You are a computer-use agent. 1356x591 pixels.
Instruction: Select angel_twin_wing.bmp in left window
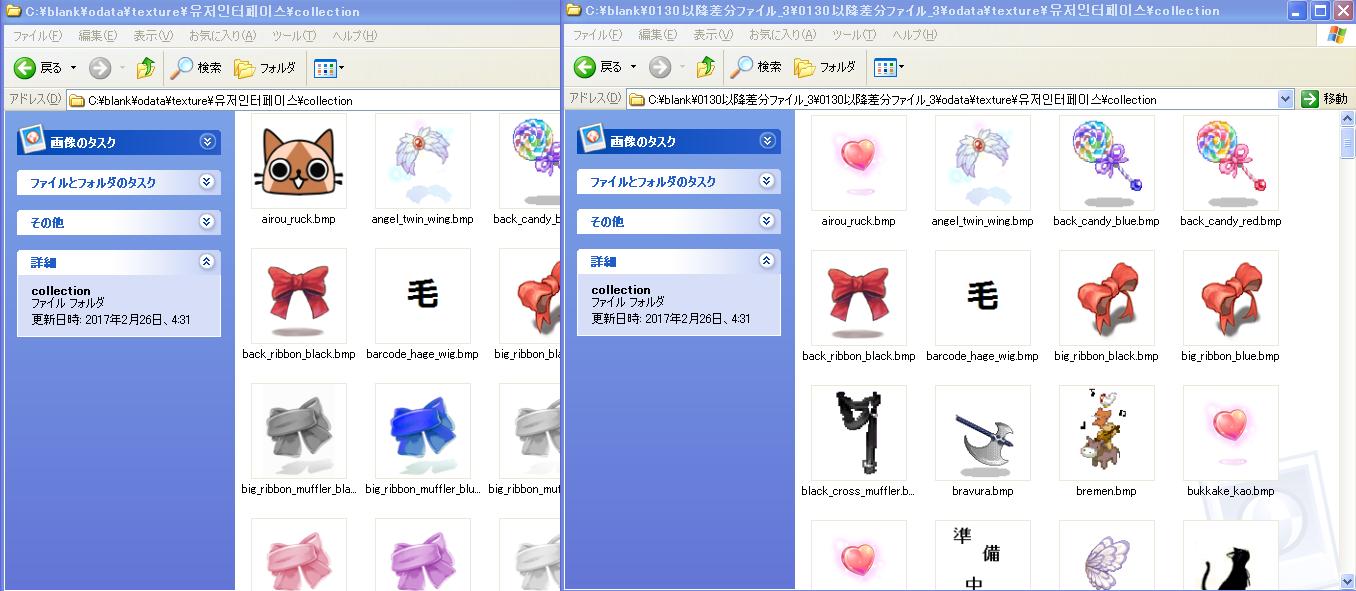point(423,161)
